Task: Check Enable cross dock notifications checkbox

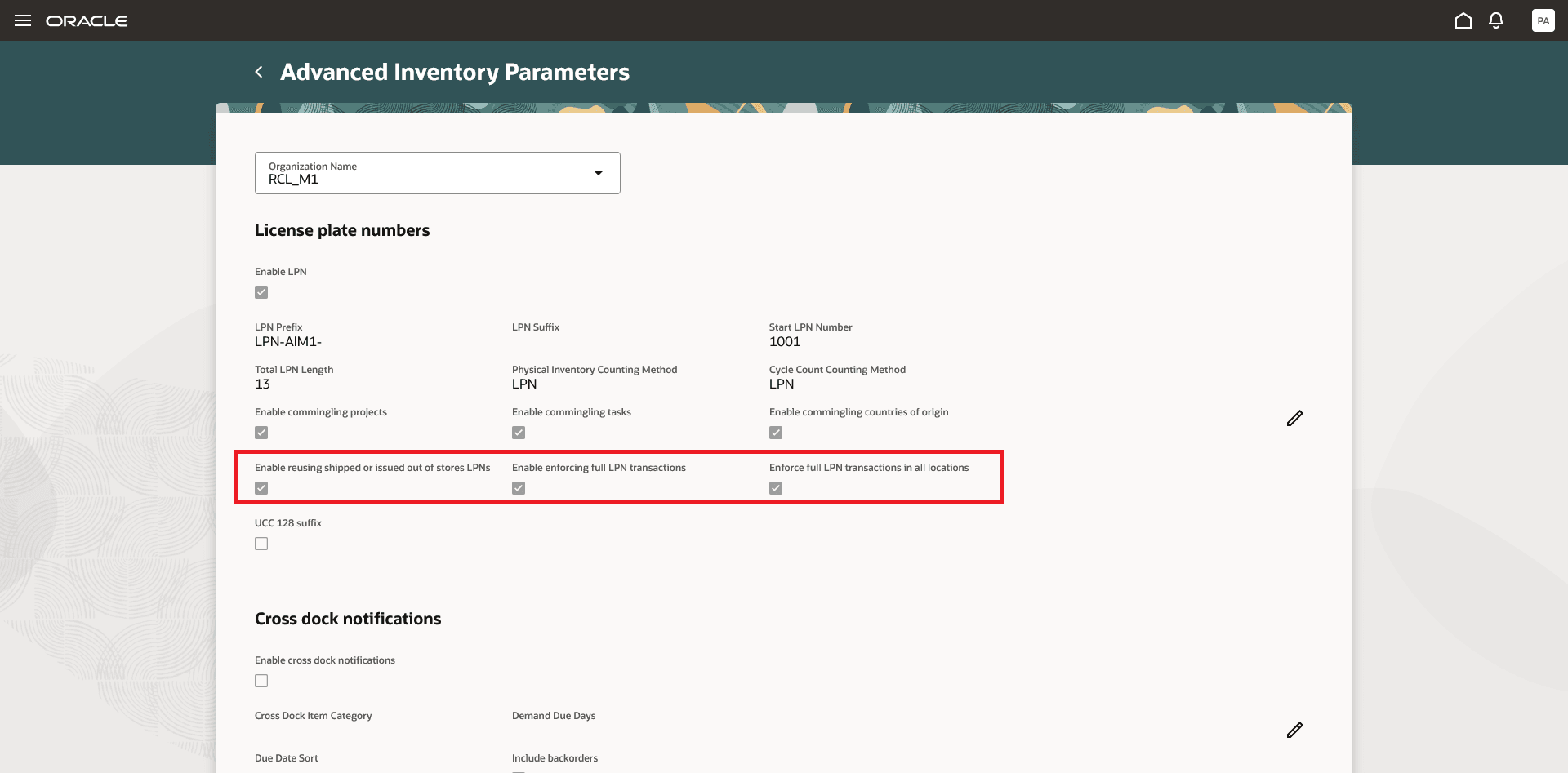Action: 261,681
